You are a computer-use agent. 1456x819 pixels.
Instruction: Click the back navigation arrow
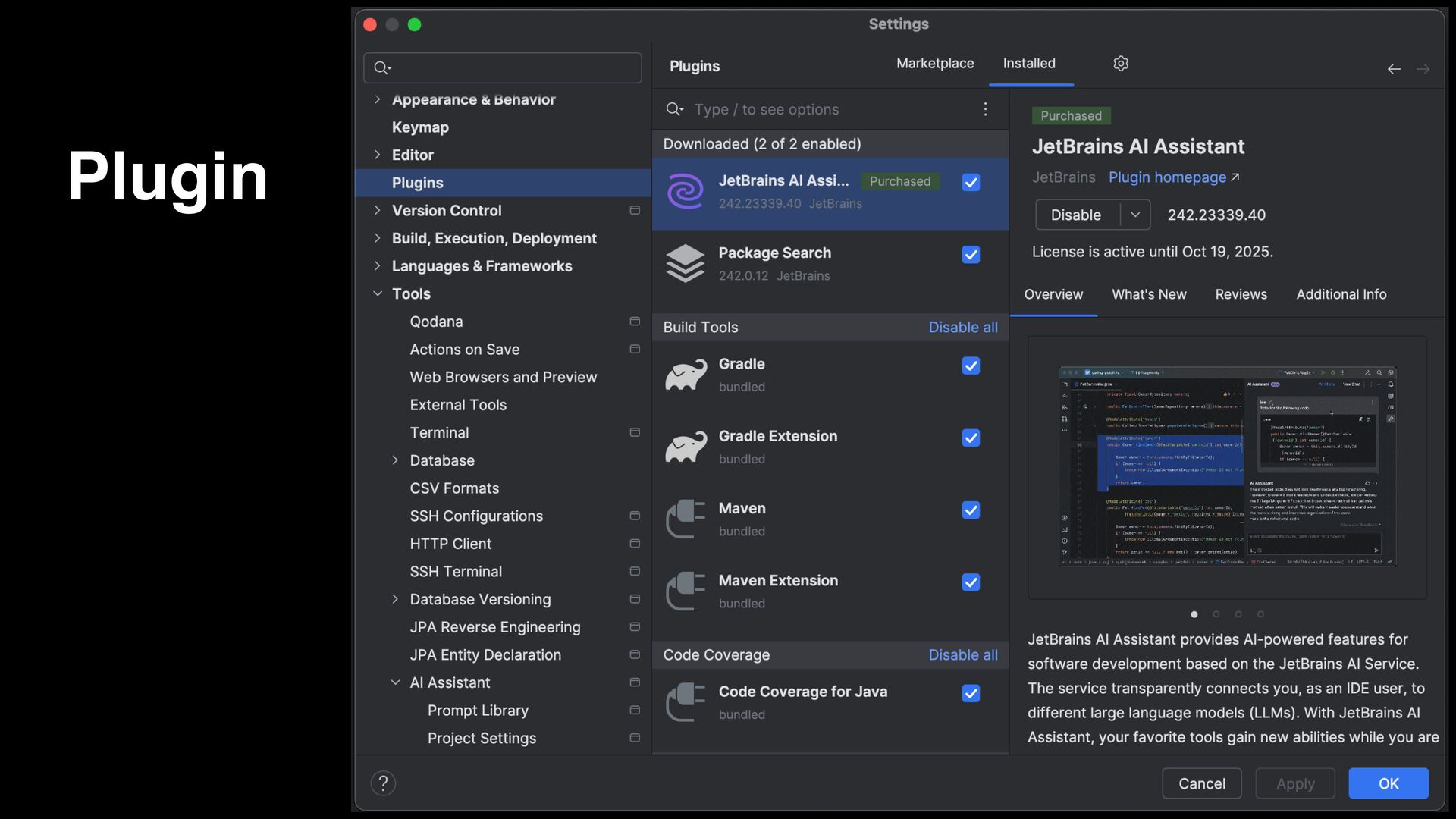pos(1394,69)
